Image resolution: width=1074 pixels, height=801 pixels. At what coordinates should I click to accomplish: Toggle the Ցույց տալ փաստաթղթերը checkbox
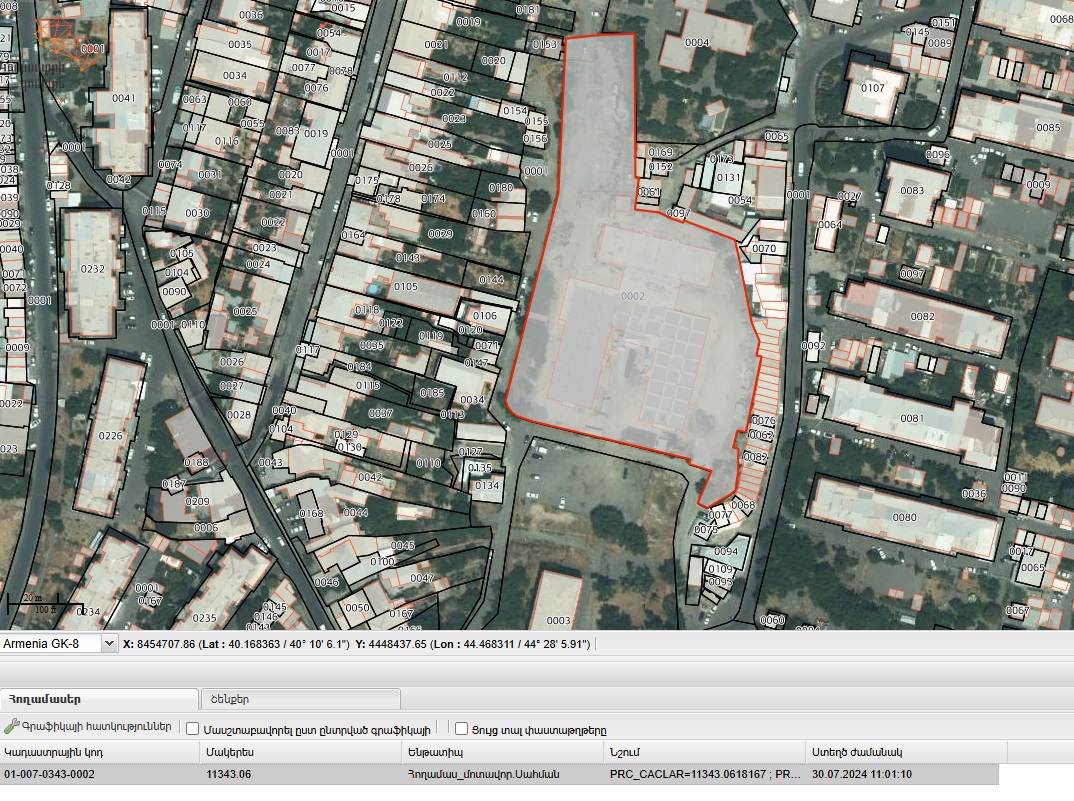(461, 729)
